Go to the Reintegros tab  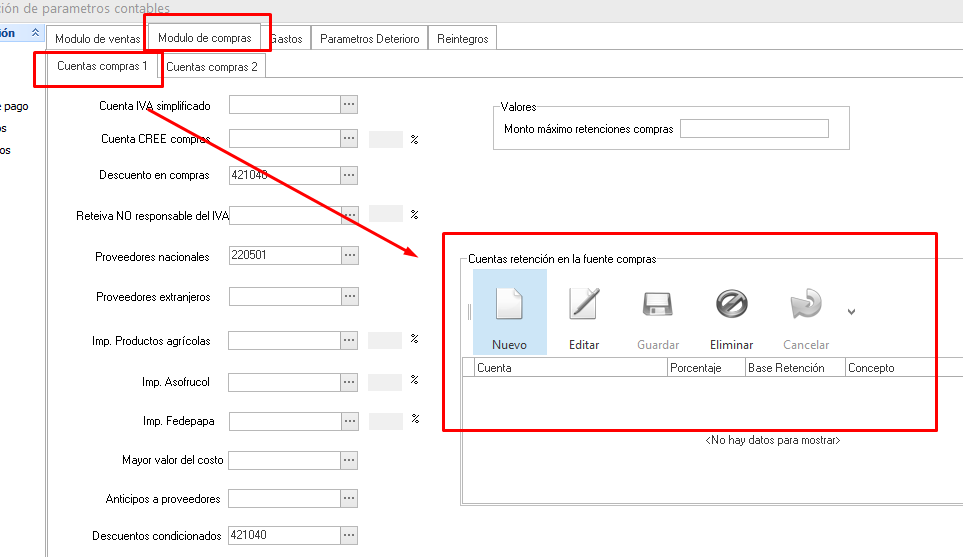click(x=463, y=39)
